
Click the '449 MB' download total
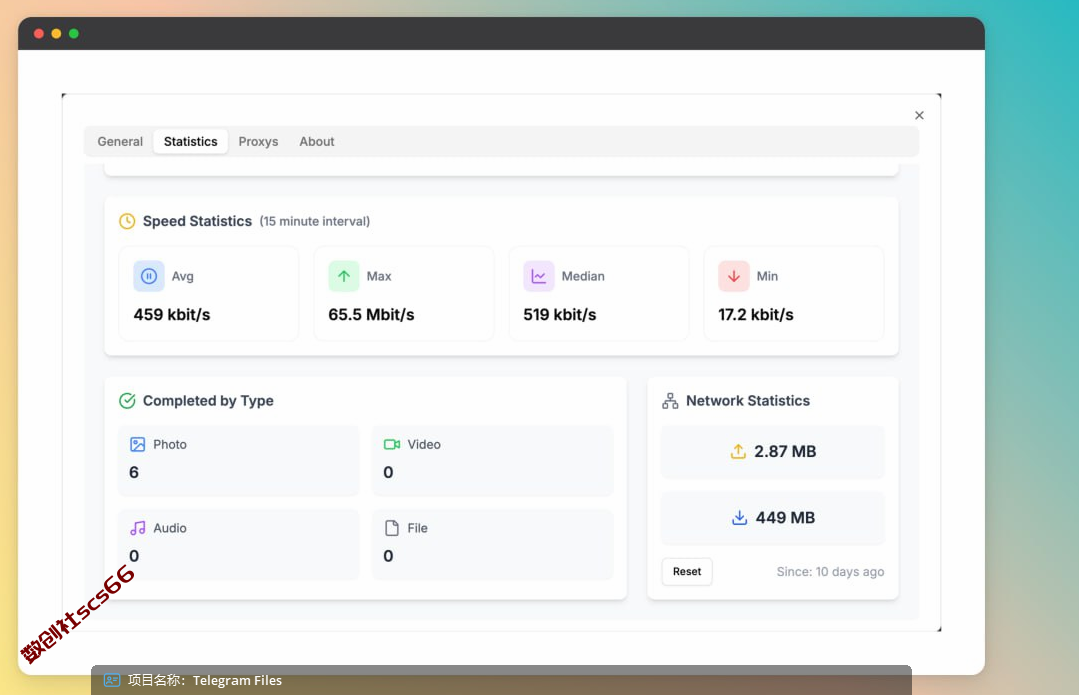tap(785, 517)
